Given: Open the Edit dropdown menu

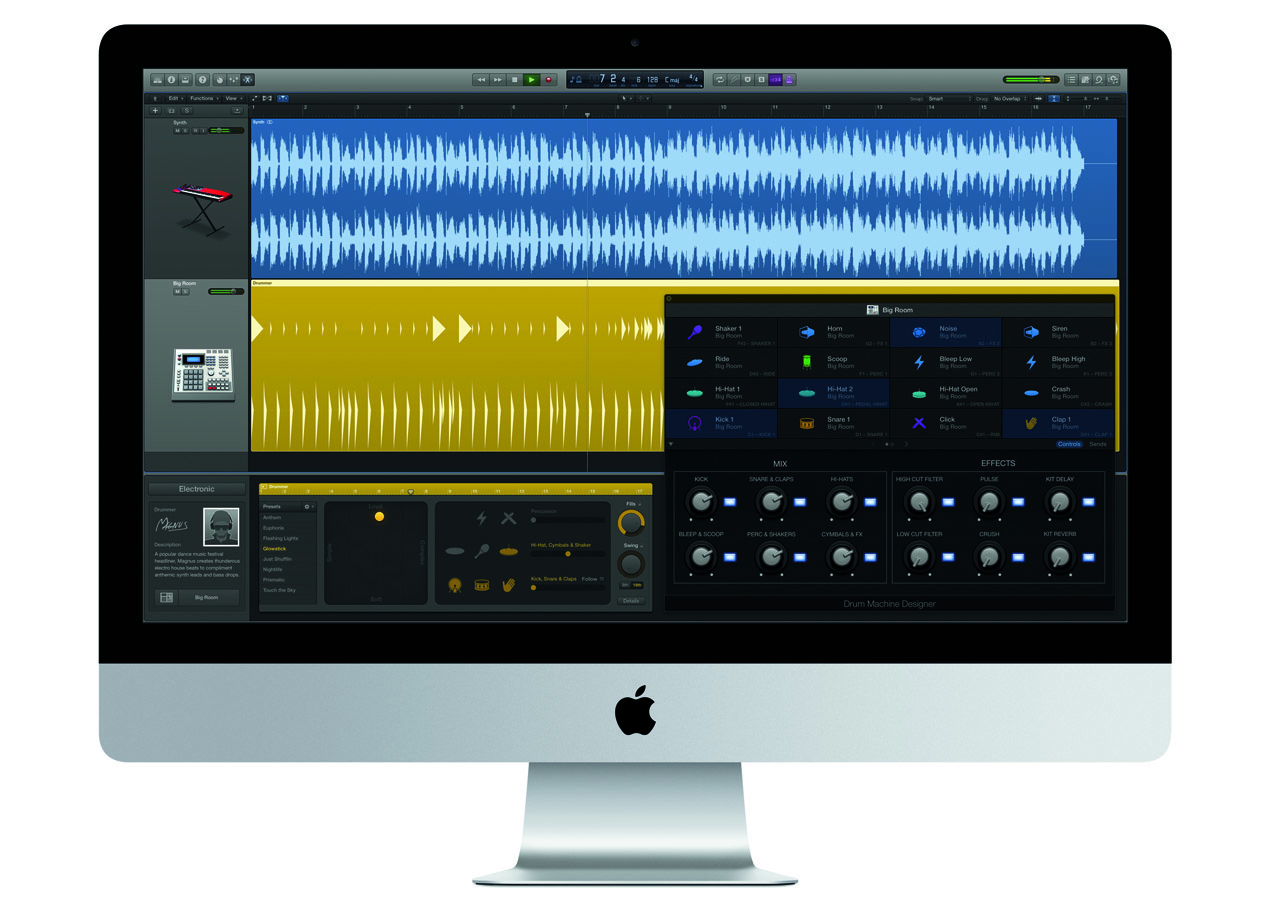Looking at the screenshot, I should [175, 98].
